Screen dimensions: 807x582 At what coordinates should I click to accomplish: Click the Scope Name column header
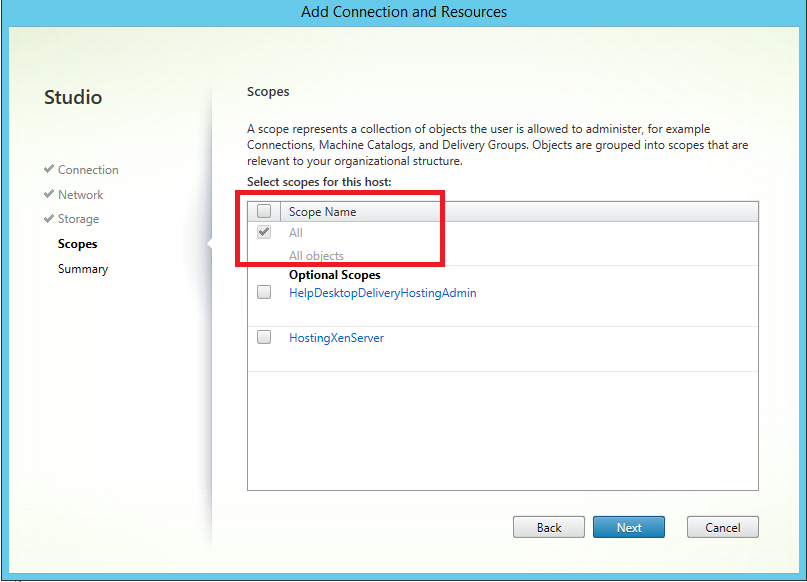coord(322,212)
